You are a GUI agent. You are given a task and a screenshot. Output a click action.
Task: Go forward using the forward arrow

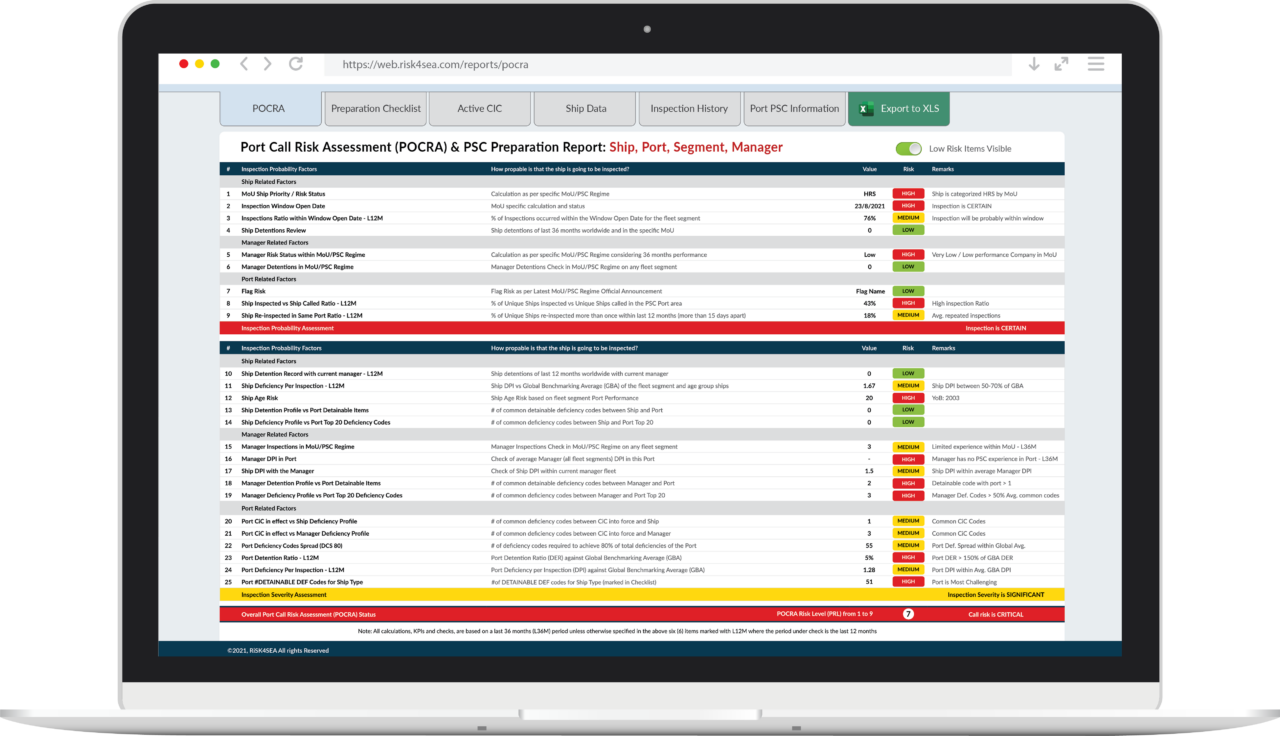(x=267, y=63)
